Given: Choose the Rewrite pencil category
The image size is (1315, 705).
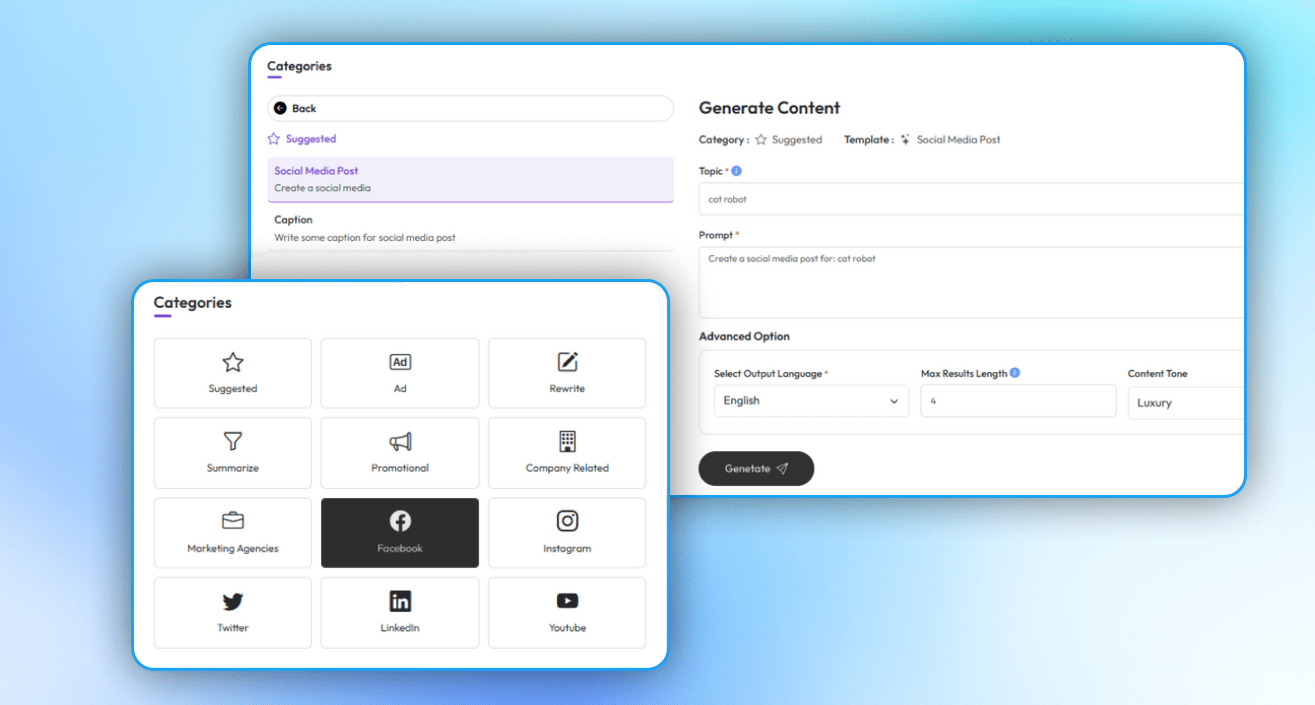Looking at the screenshot, I should pyautogui.click(x=567, y=373).
